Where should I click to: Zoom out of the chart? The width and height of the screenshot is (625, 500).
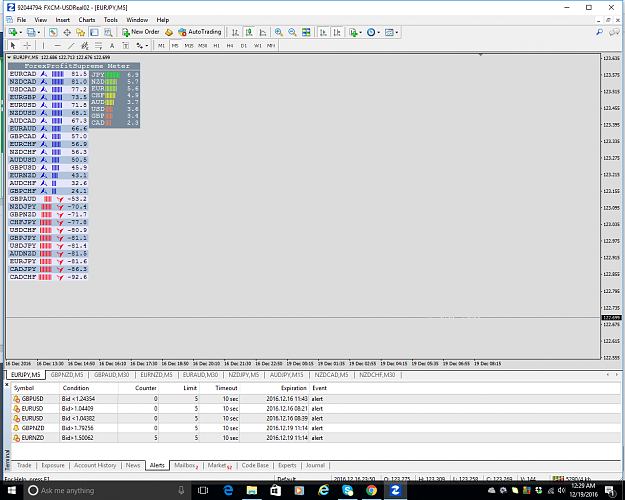click(292, 32)
